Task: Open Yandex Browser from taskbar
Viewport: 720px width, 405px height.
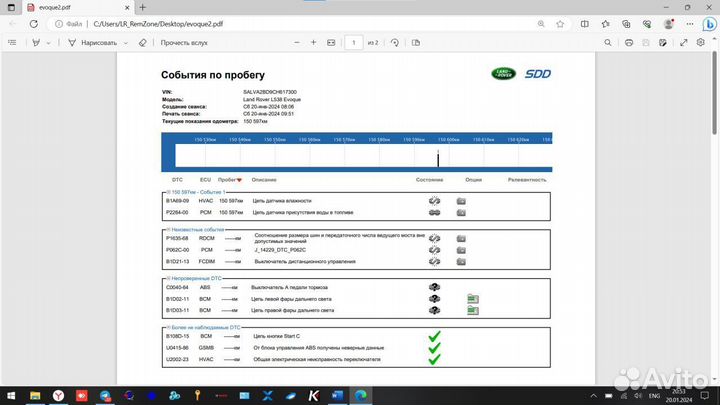Action: (58, 395)
